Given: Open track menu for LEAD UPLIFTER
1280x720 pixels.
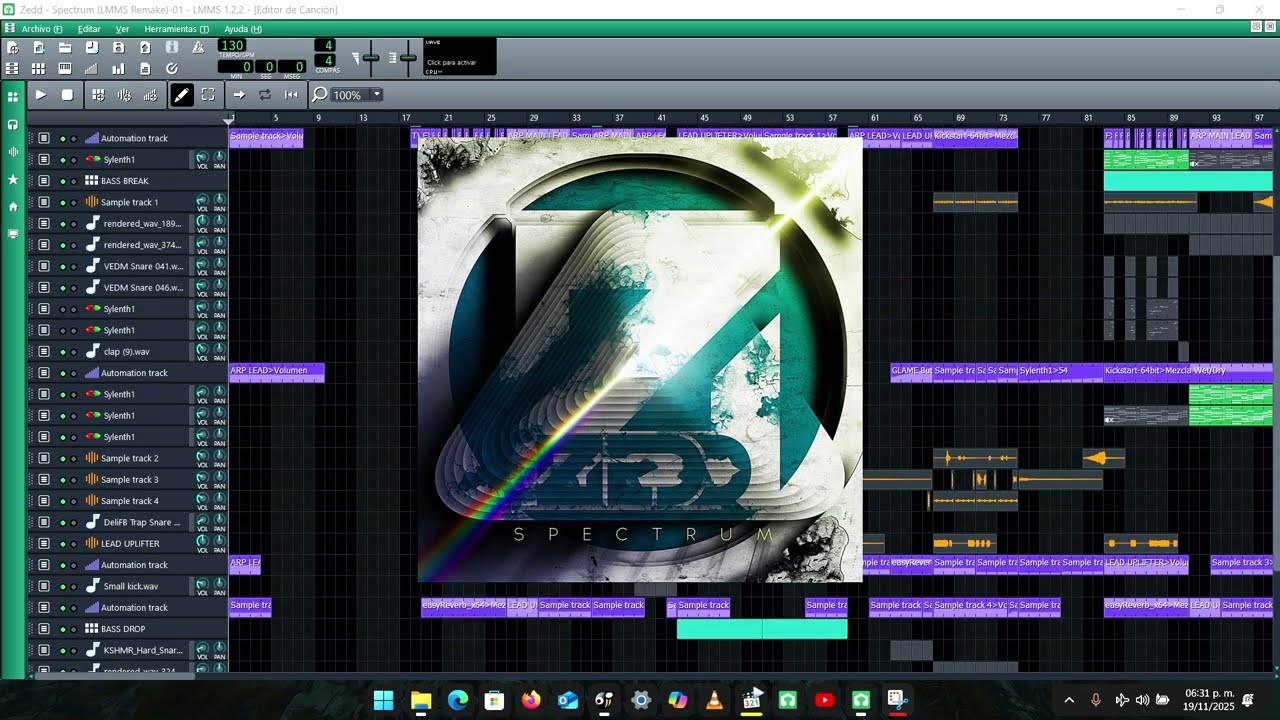Looking at the screenshot, I should (x=44, y=543).
